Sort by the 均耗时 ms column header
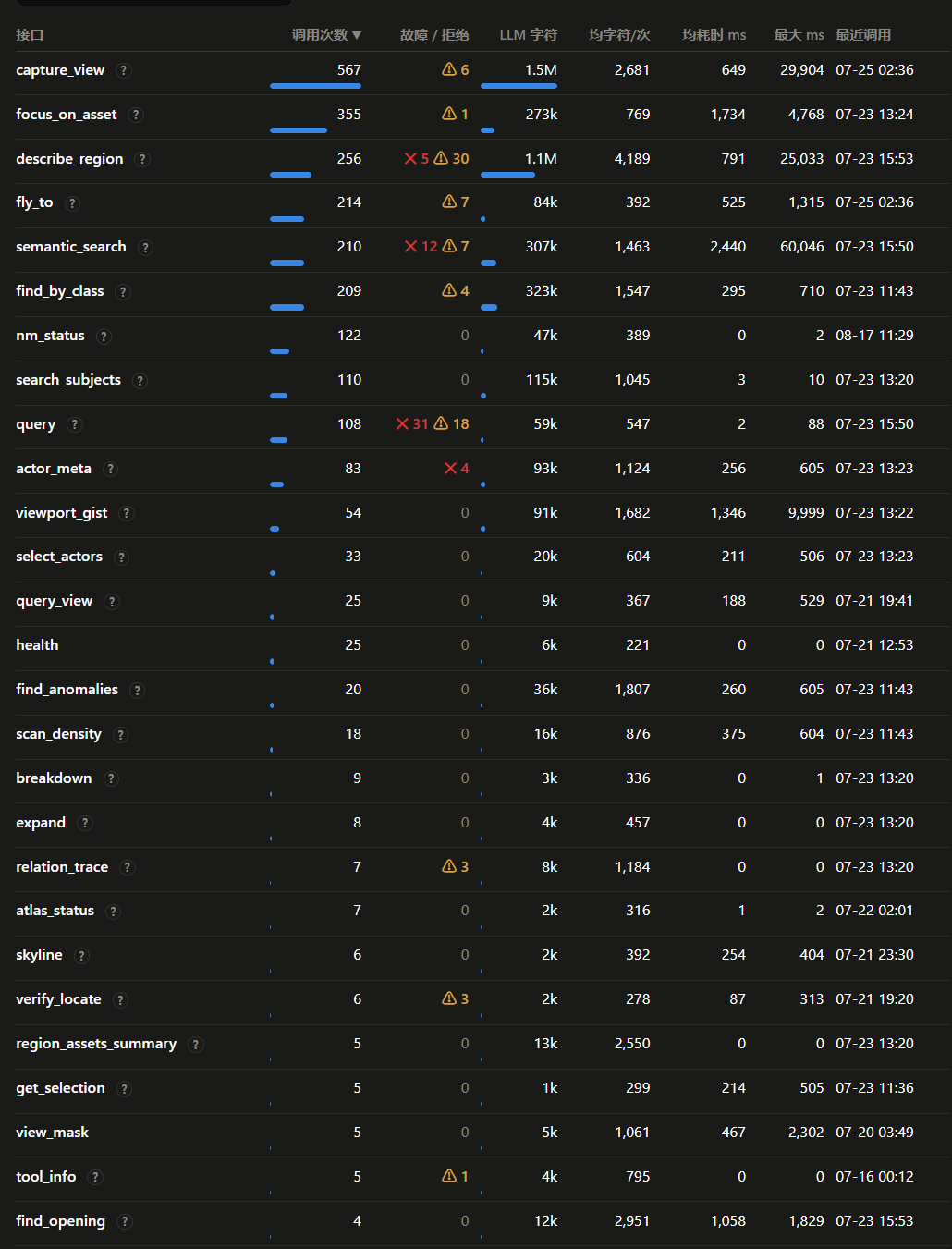952x1249 pixels. pyautogui.click(x=714, y=35)
